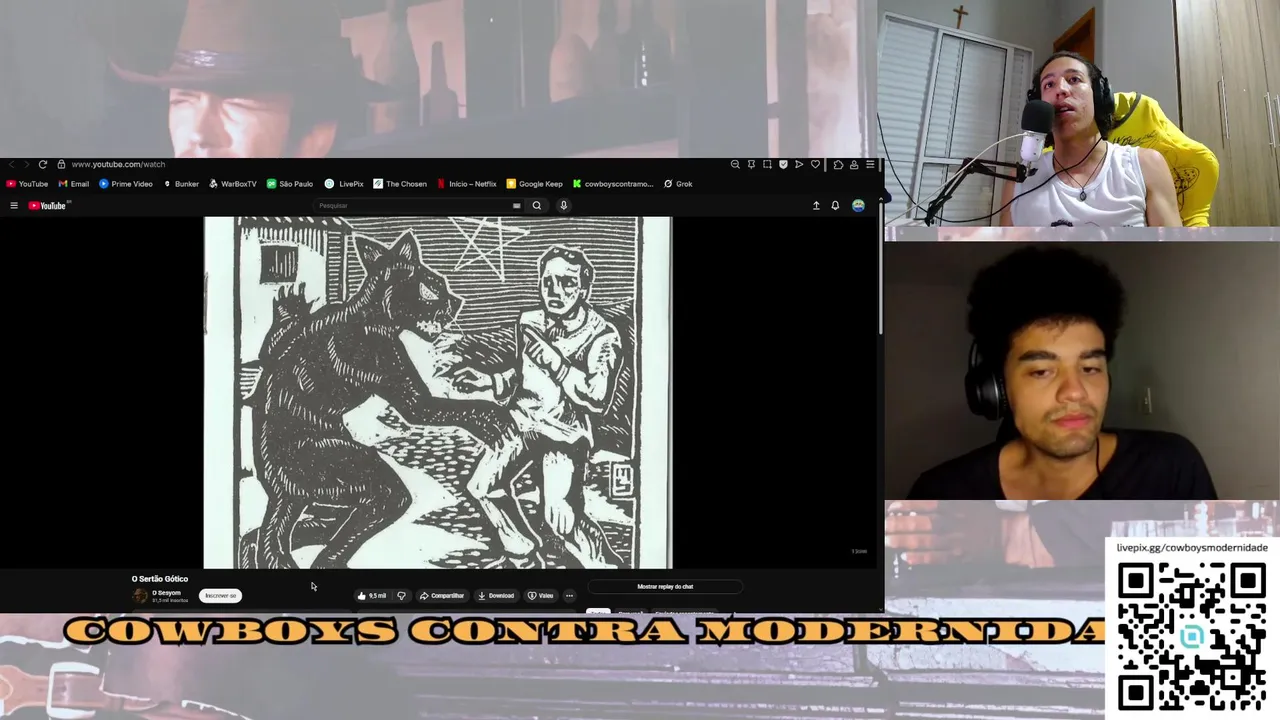The width and height of the screenshot is (1280, 720).
Task: Start voice search with microphone
Action: (563, 206)
